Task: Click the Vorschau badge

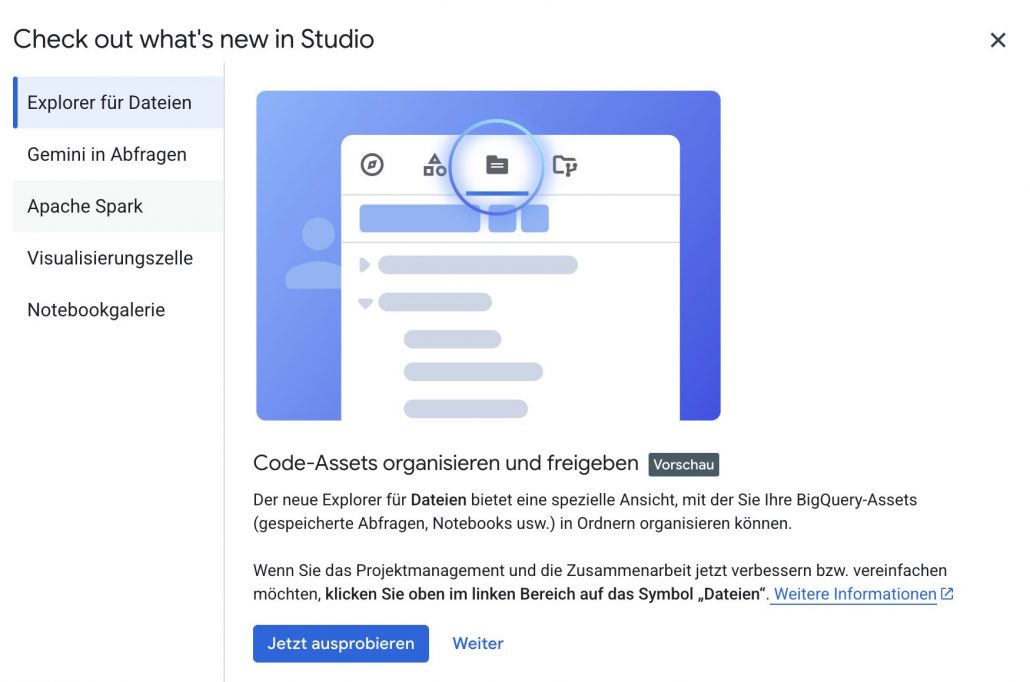Action: tap(683, 465)
